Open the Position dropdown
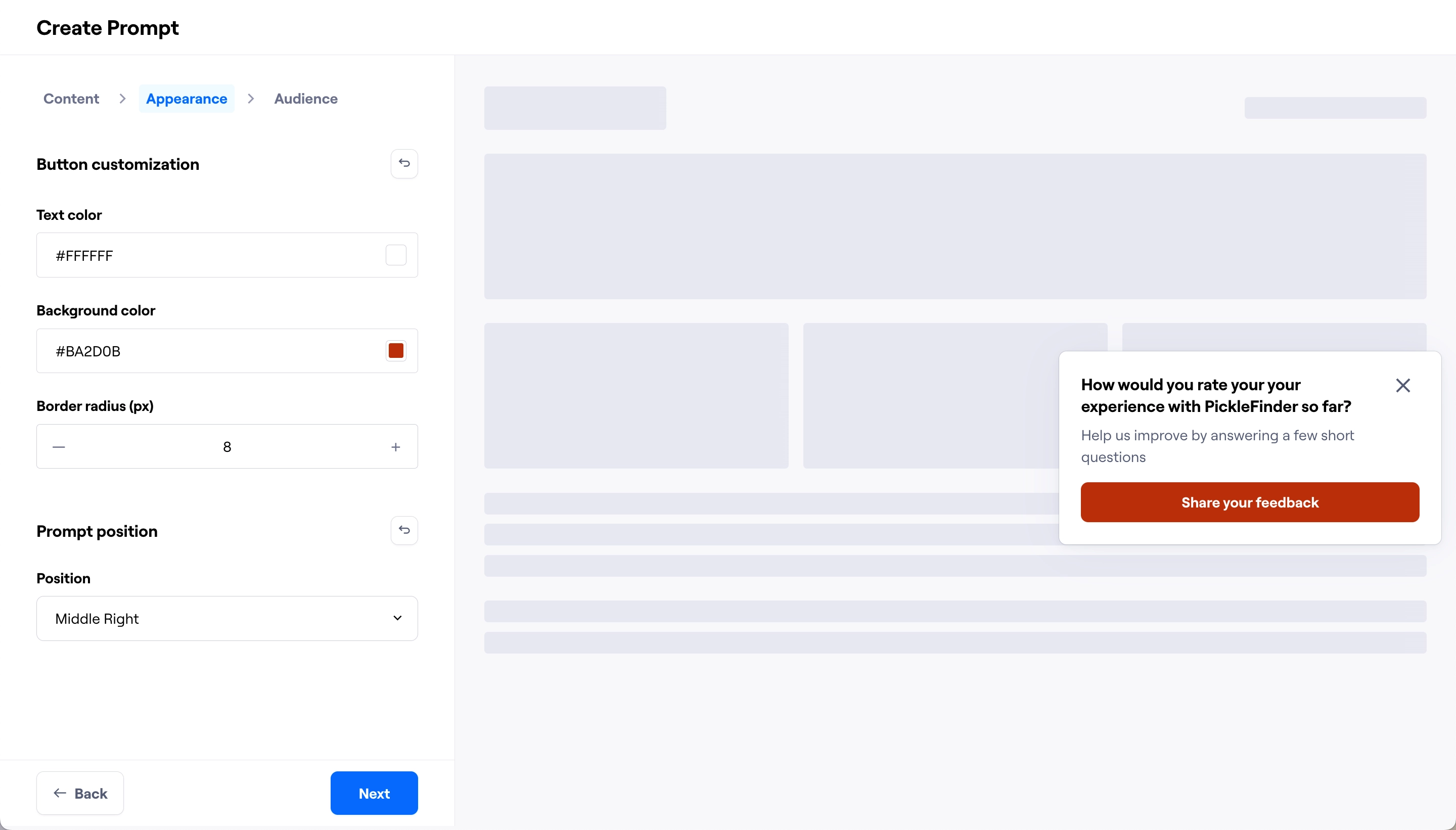The height and width of the screenshot is (830, 1456). click(x=226, y=618)
